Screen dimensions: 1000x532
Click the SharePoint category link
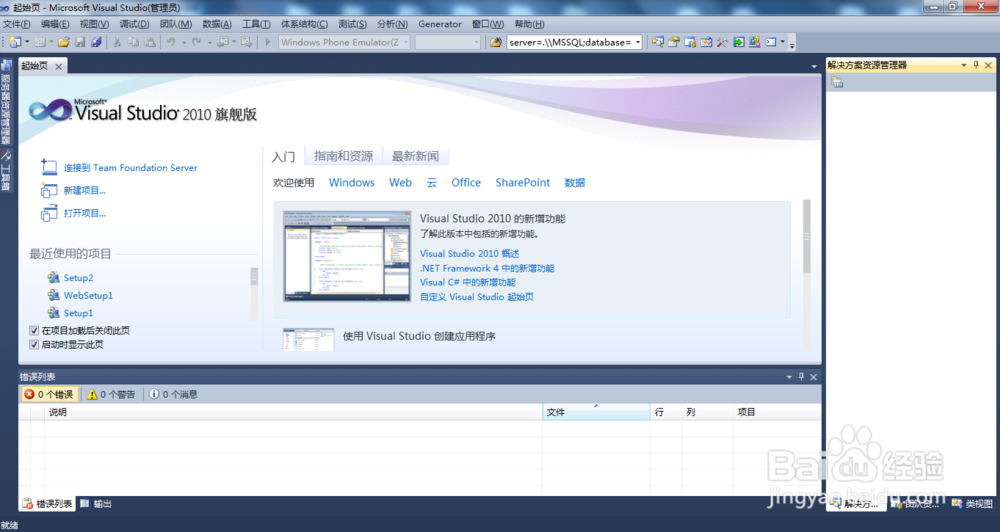click(522, 182)
